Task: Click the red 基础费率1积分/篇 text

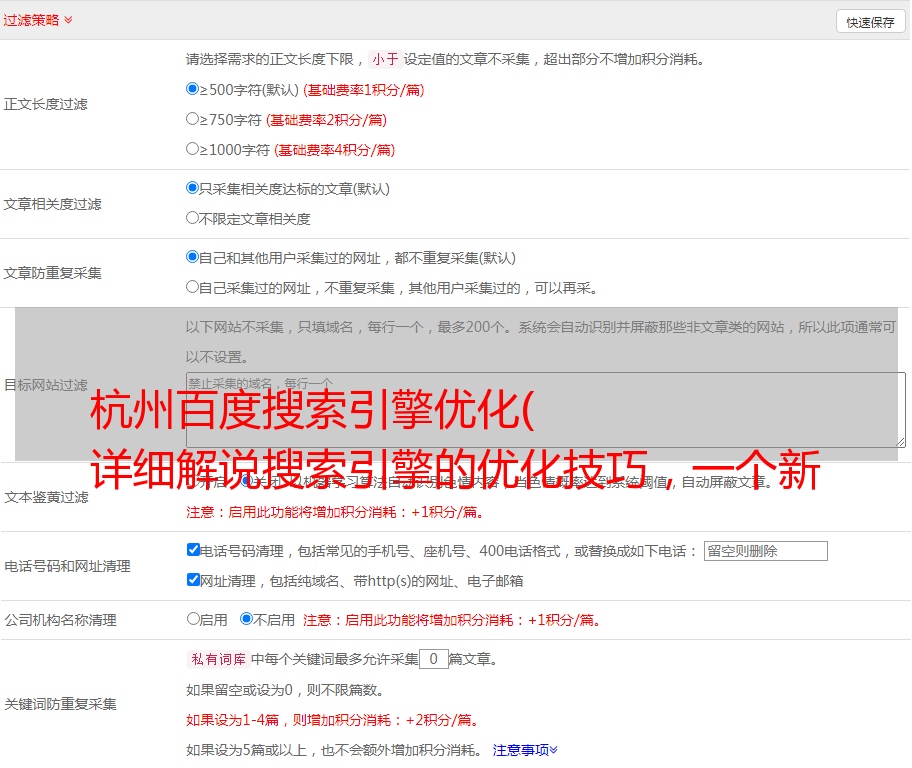Action: click(x=364, y=90)
